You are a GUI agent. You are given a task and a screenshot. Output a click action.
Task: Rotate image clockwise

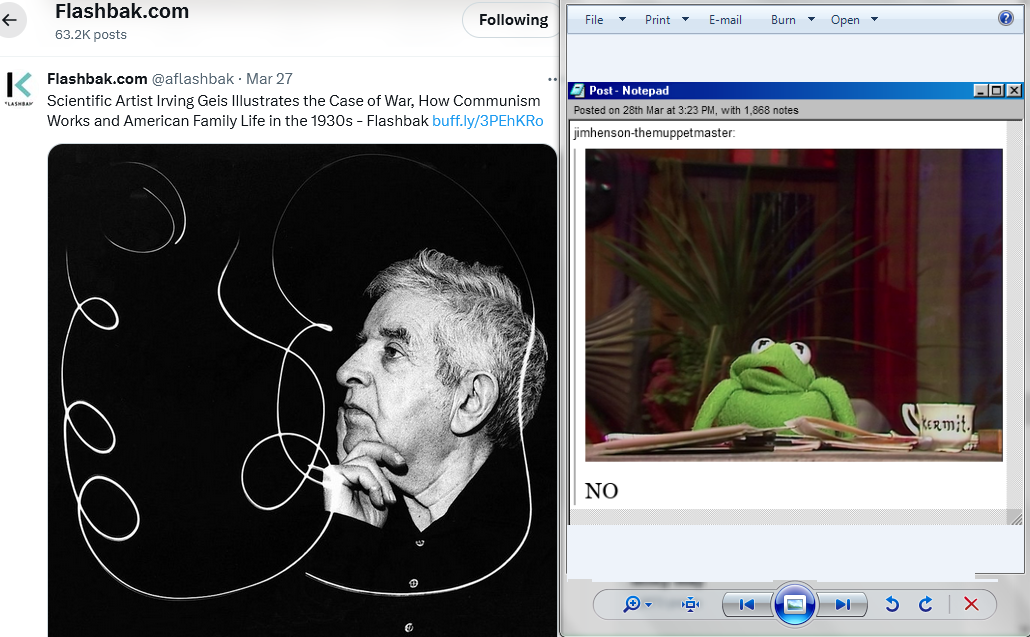[926, 604]
